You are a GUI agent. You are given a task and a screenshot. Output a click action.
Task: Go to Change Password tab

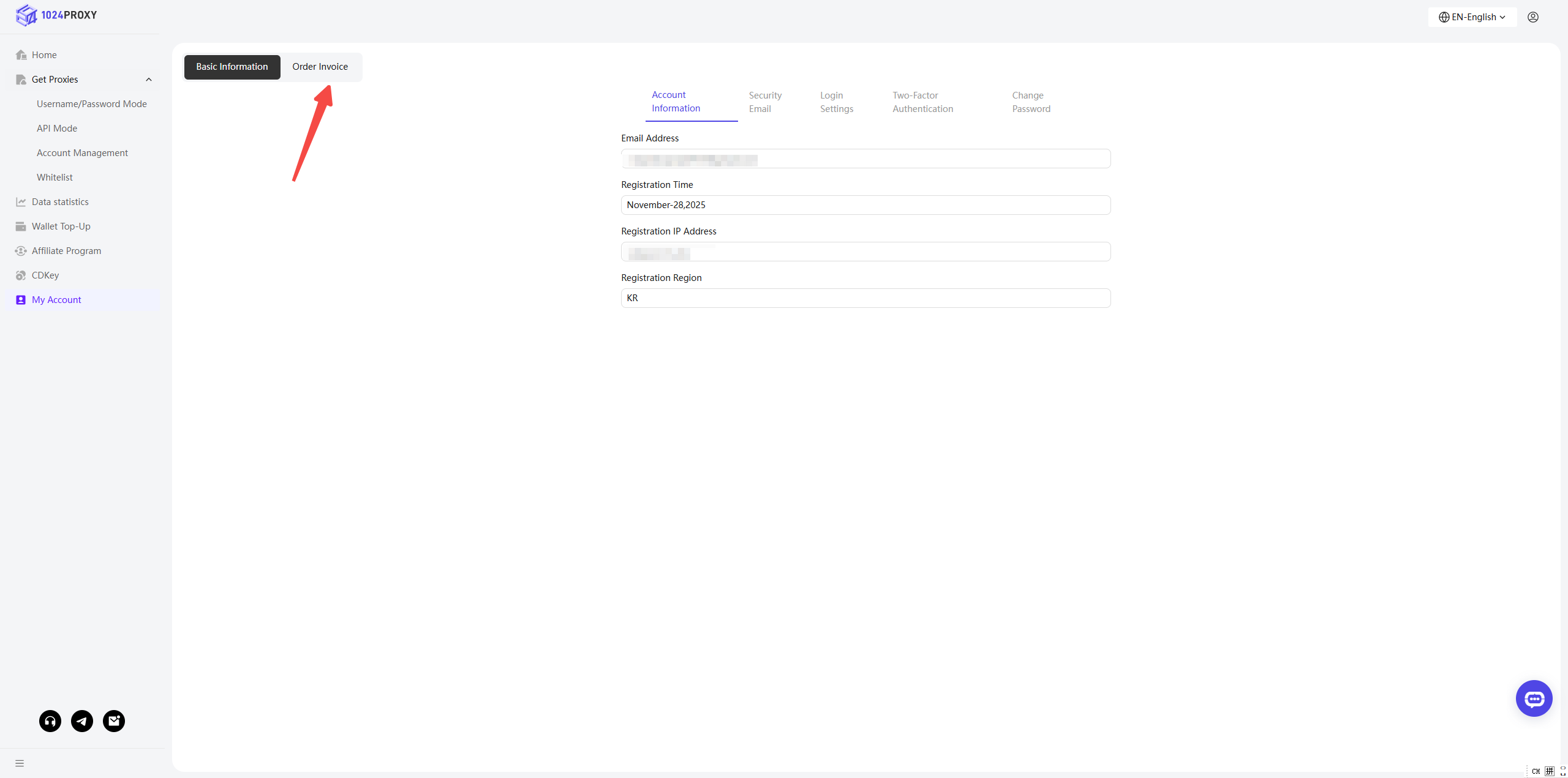1031,102
